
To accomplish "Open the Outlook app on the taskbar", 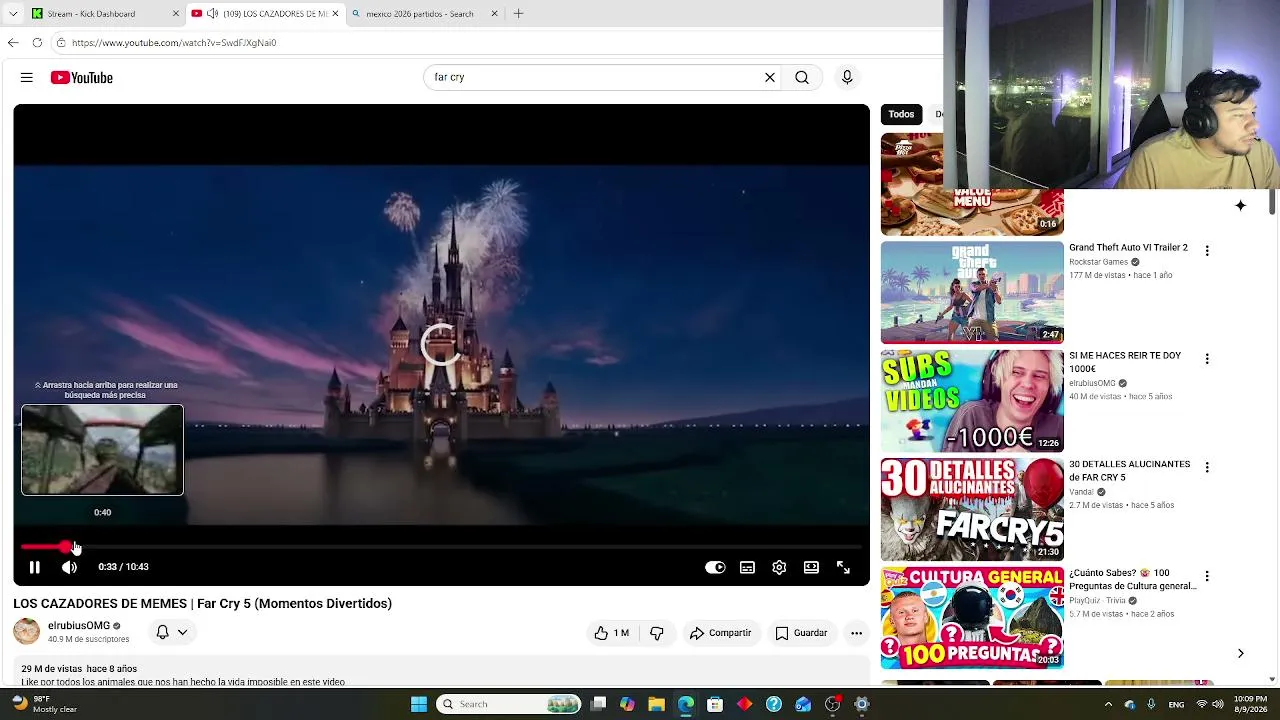I will 803,704.
